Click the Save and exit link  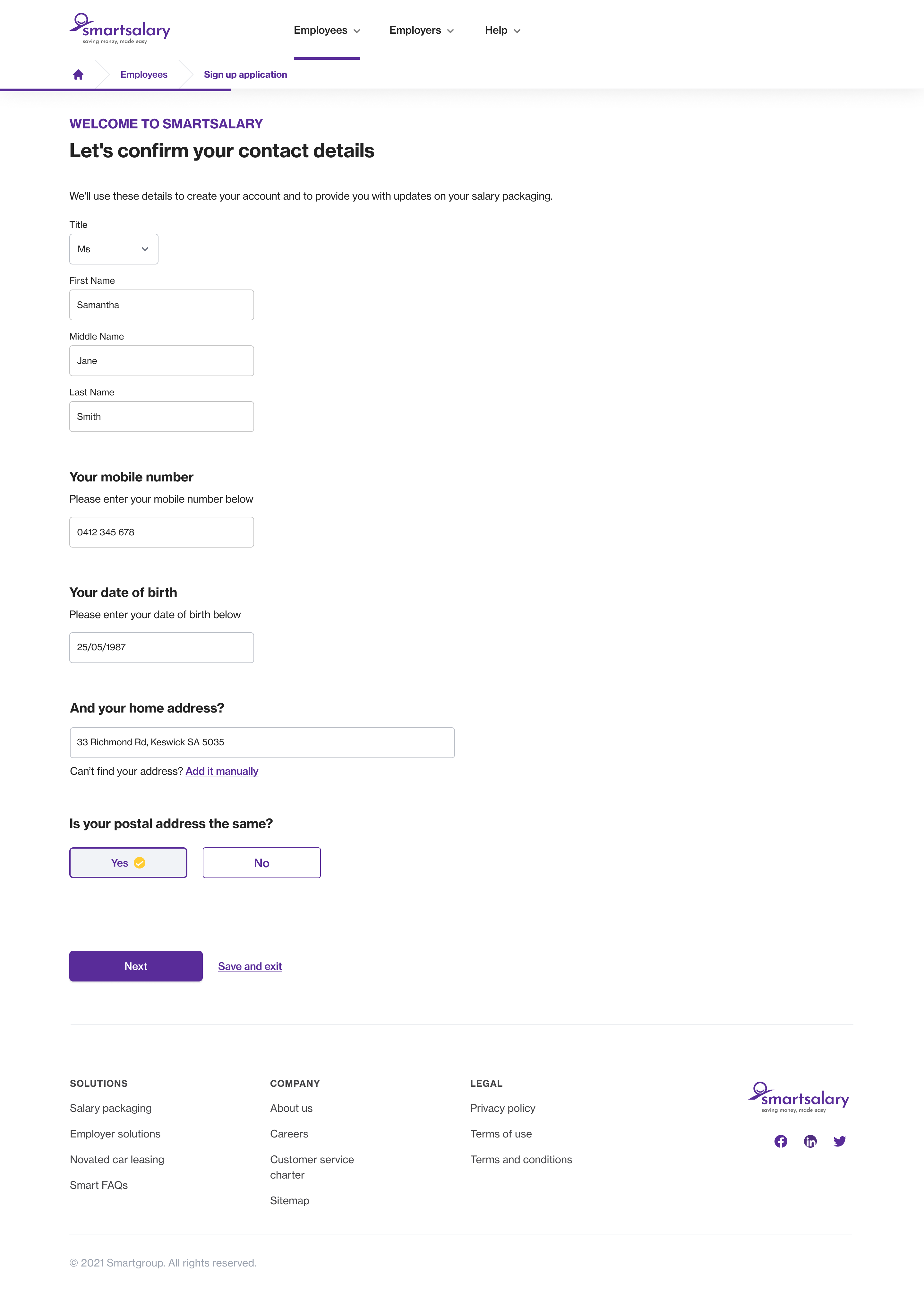pyautogui.click(x=250, y=966)
